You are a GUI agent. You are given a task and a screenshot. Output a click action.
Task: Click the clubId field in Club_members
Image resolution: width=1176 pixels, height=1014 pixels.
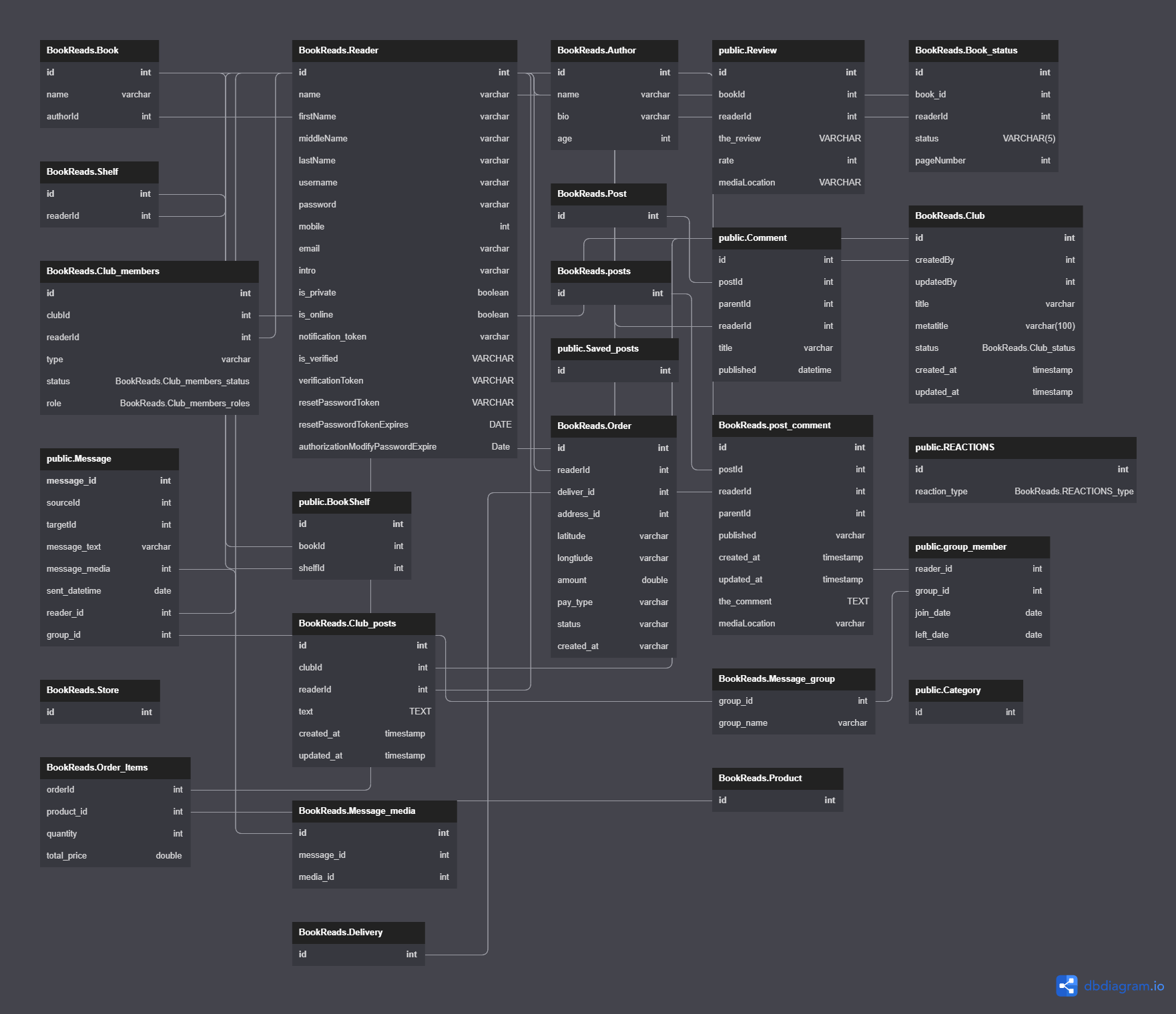coord(150,316)
